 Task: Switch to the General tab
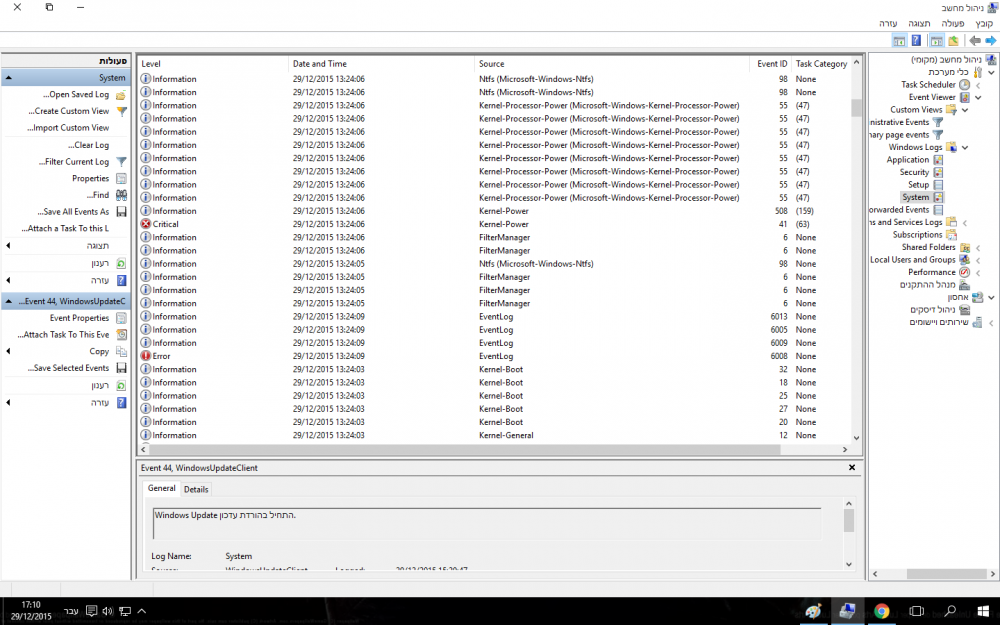coord(161,488)
